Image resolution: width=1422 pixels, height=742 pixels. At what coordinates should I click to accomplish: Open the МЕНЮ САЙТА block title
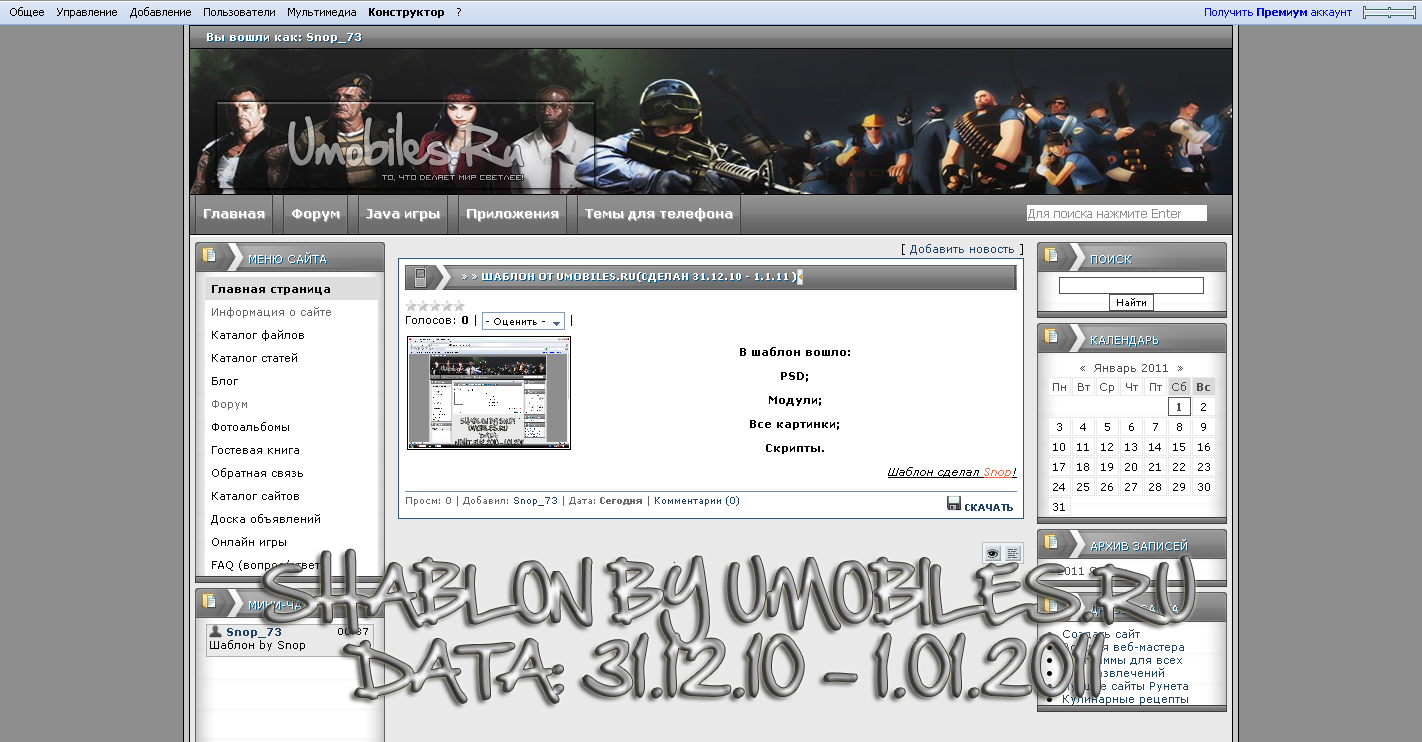287,259
